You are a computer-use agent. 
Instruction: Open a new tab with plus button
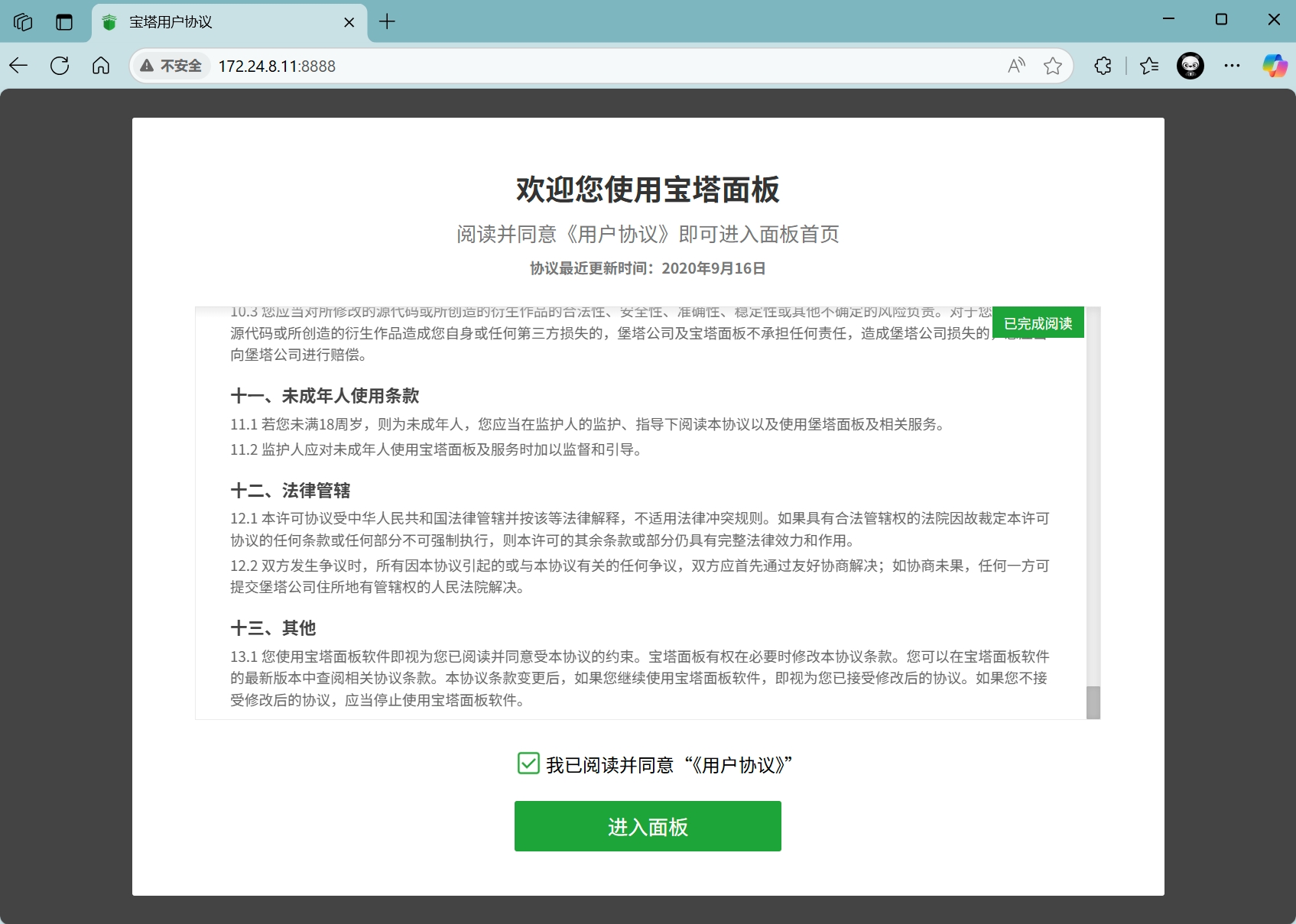coord(388,21)
